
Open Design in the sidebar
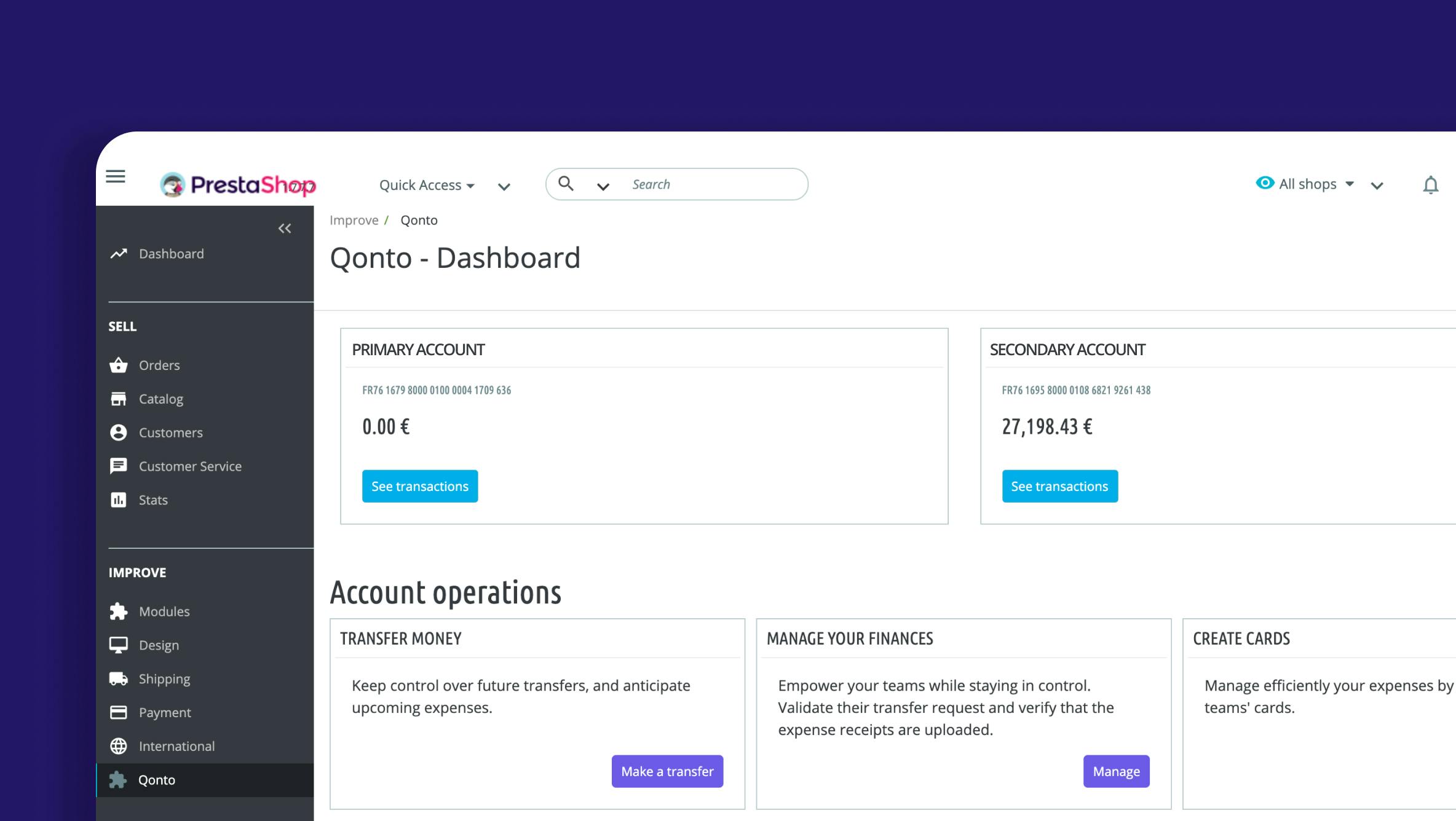[x=159, y=645]
